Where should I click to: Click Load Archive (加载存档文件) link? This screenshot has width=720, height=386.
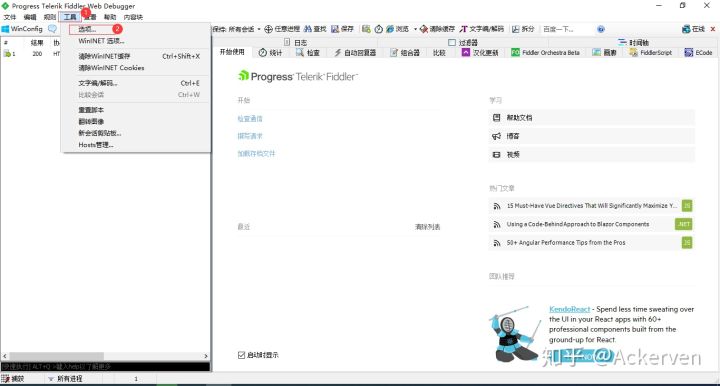pyautogui.click(x=256, y=153)
